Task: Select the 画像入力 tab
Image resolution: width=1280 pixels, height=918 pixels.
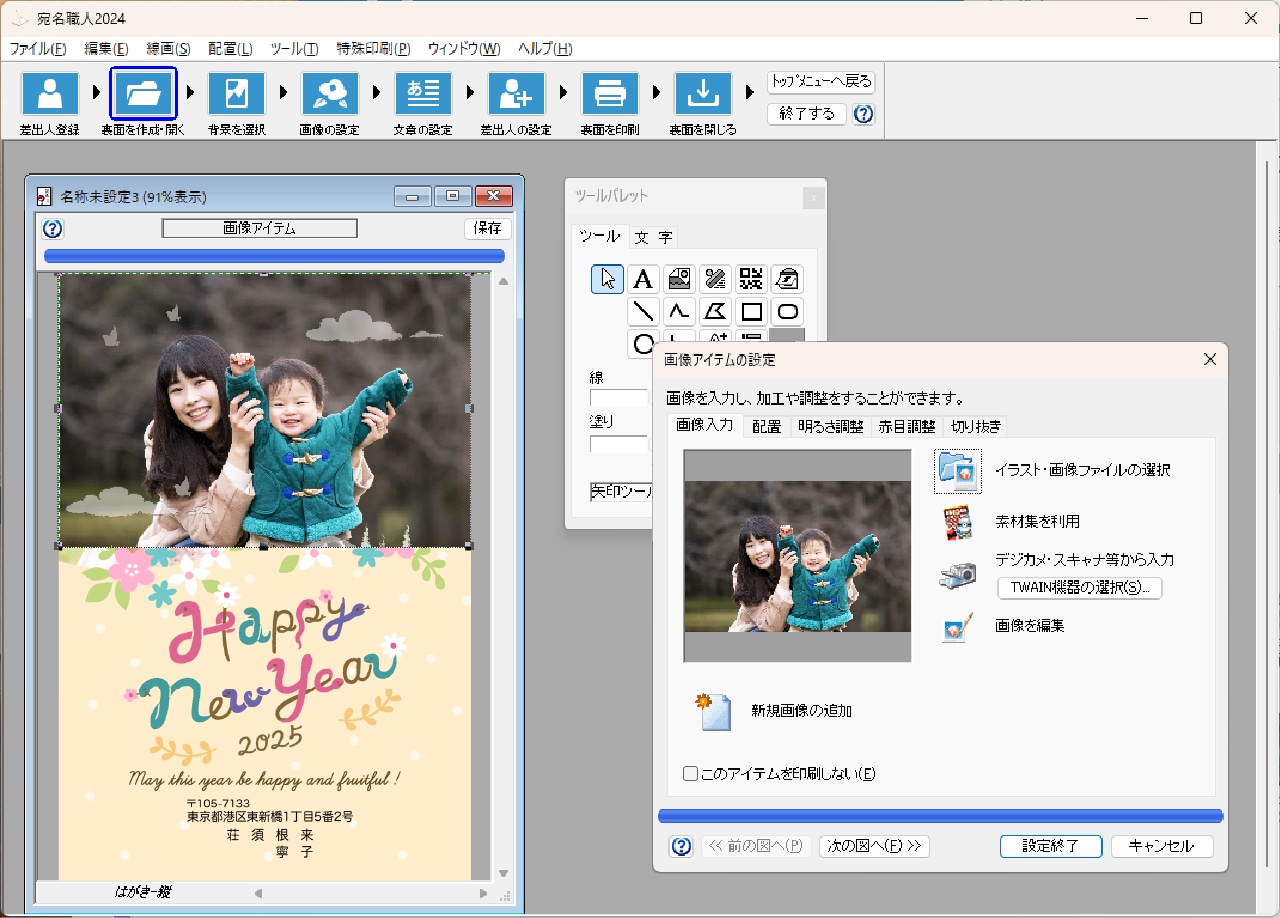Action: 704,425
